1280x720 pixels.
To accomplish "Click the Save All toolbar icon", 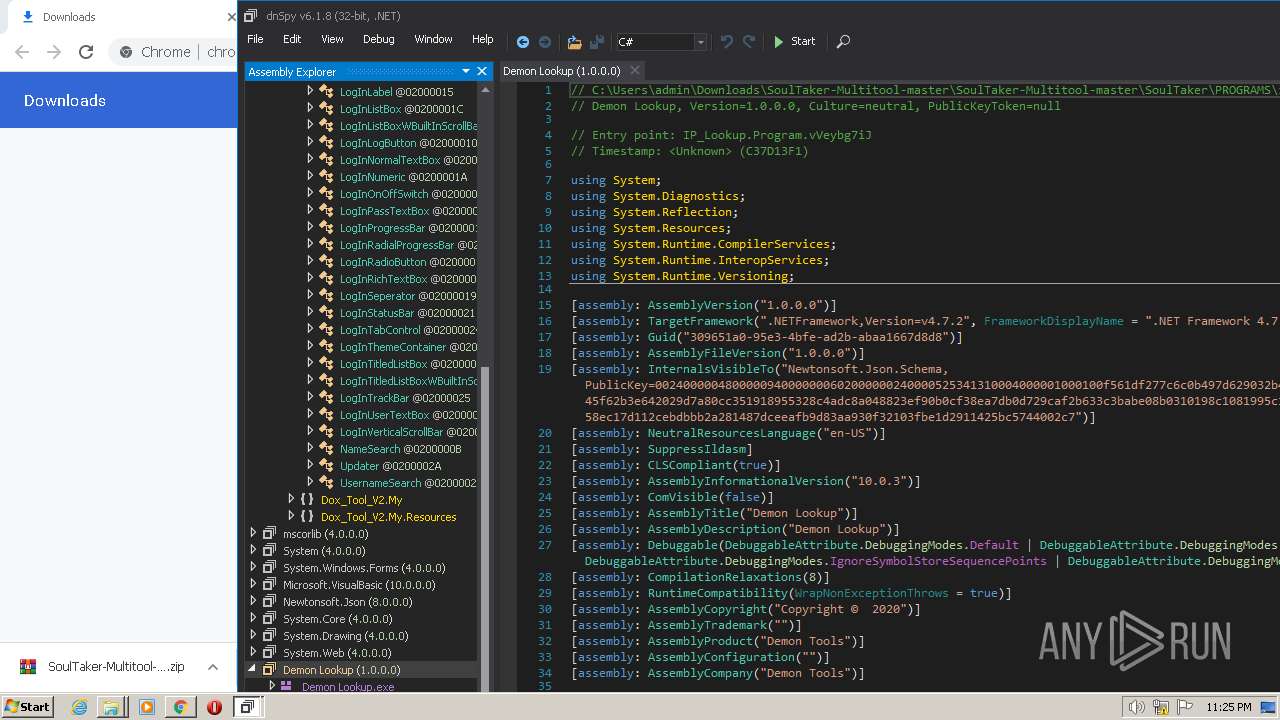I will point(597,42).
